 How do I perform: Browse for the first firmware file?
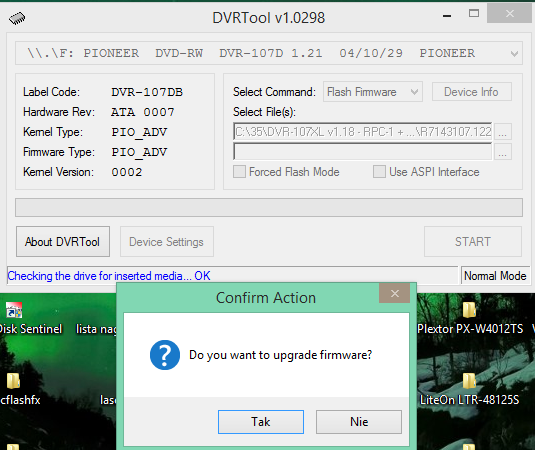pos(502,132)
